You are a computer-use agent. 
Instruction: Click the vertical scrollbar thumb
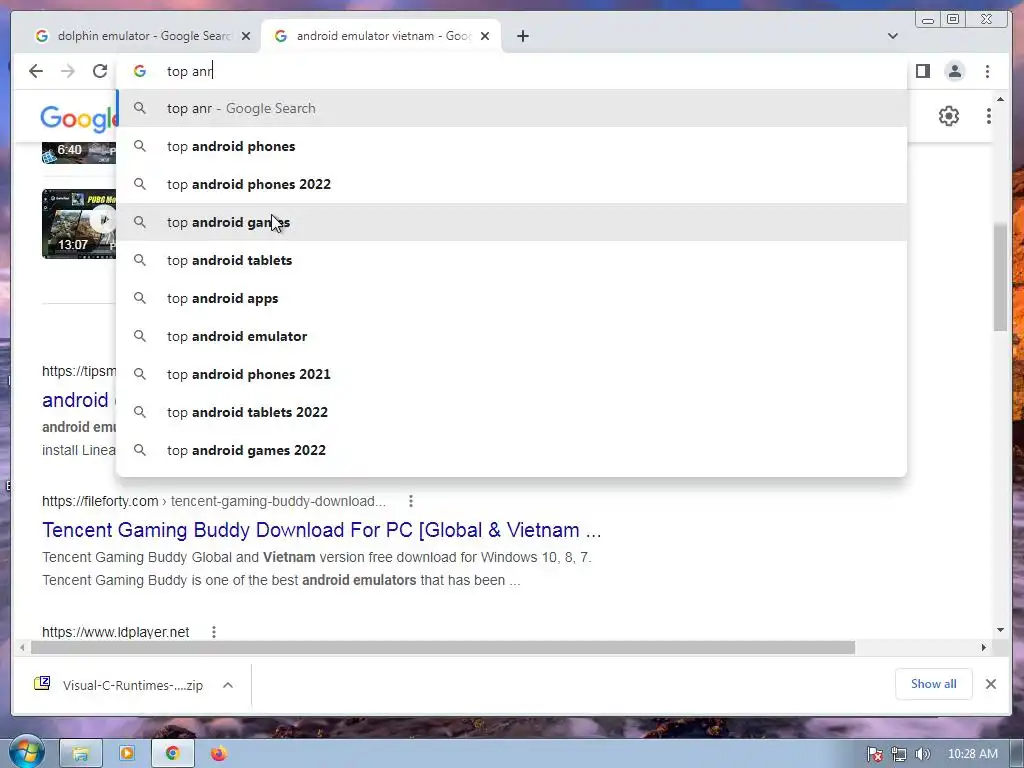tap(1000, 277)
